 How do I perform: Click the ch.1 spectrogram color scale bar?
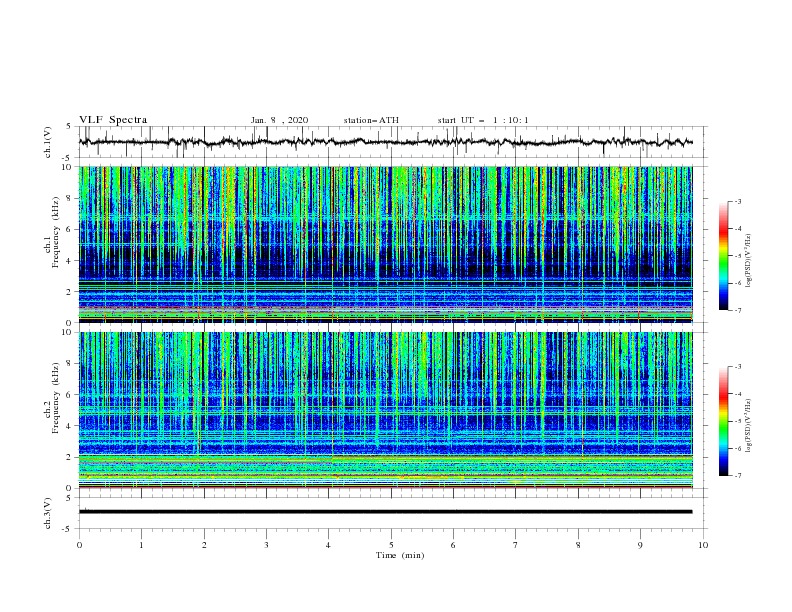point(723,256)
